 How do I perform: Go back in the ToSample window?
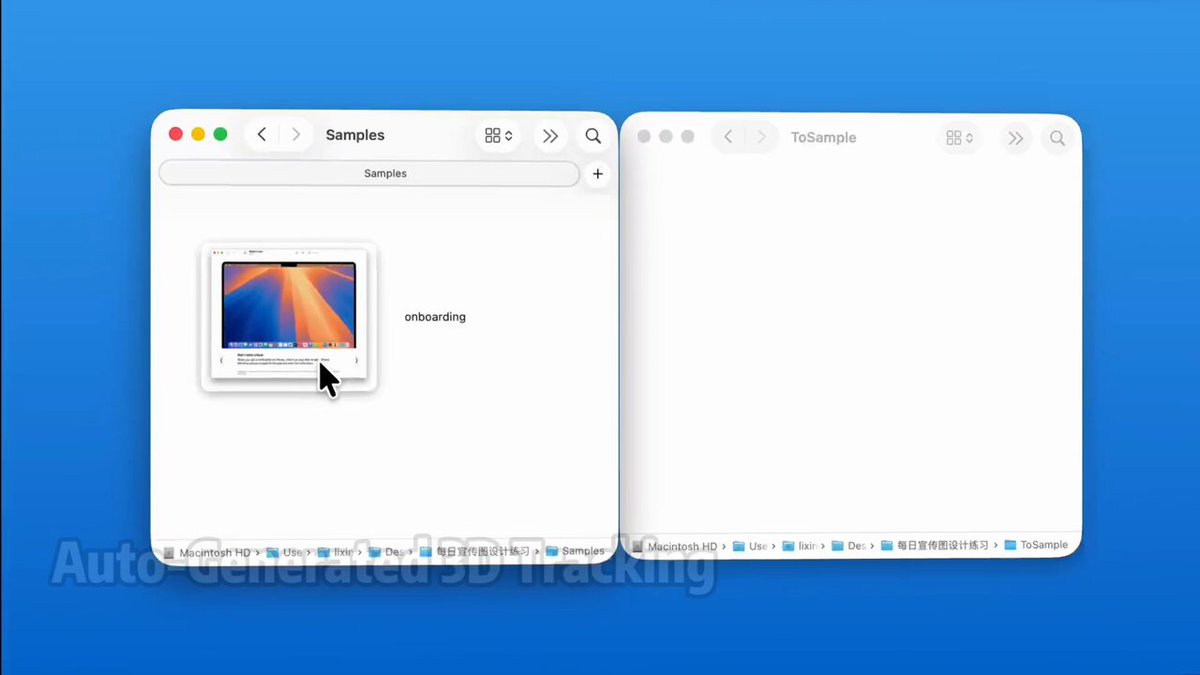[x=728, y=138]
